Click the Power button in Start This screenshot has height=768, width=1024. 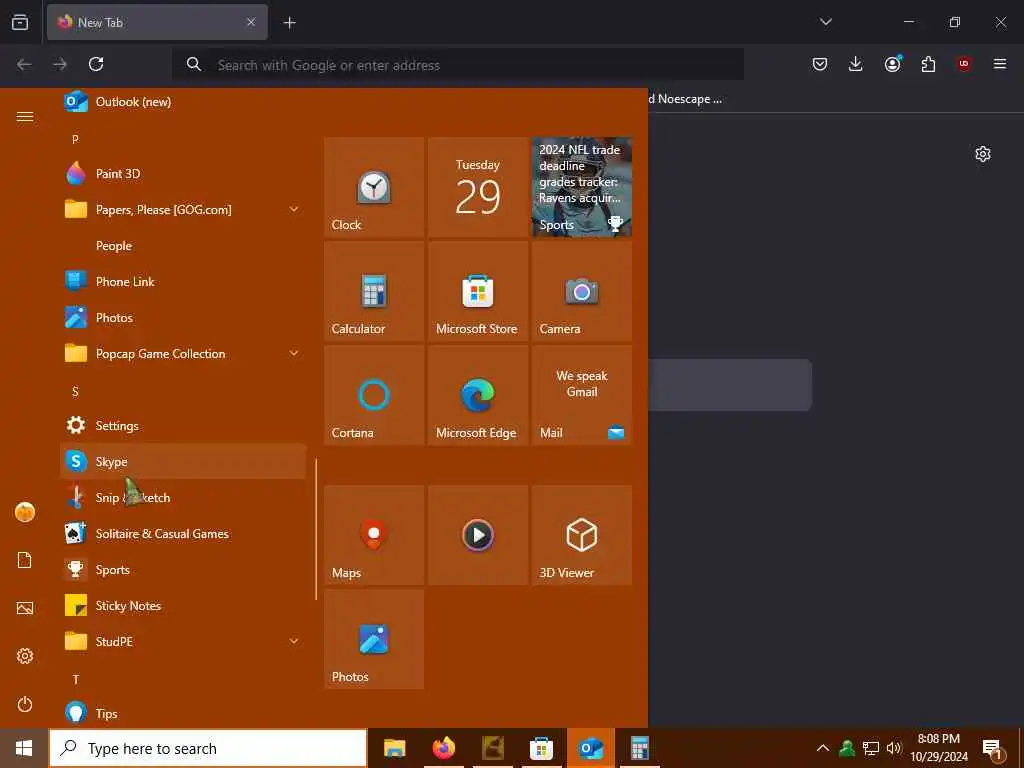click(25, 704)
